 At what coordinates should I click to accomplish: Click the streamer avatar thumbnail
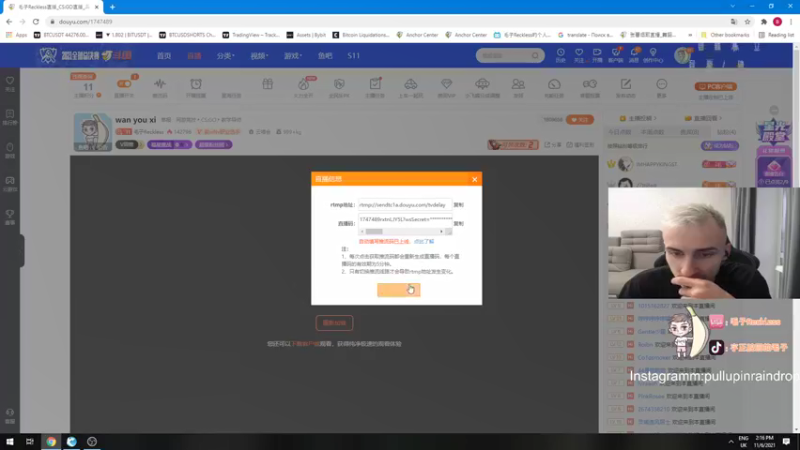[92, 132]
